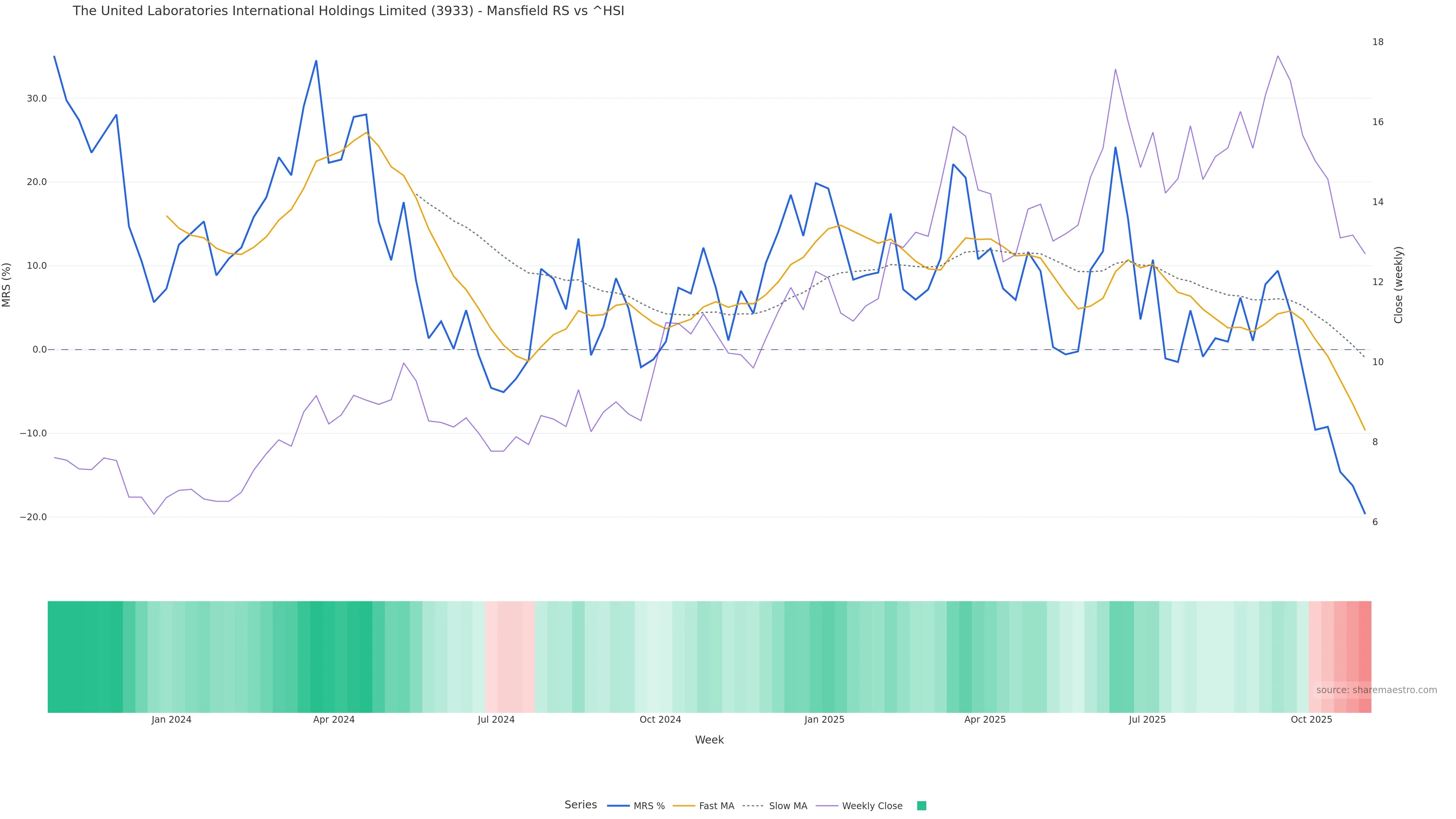Click the Apr 2025 x-axis label
The height and width of the screenshot is (819, 1456).
tap(985, 720)
